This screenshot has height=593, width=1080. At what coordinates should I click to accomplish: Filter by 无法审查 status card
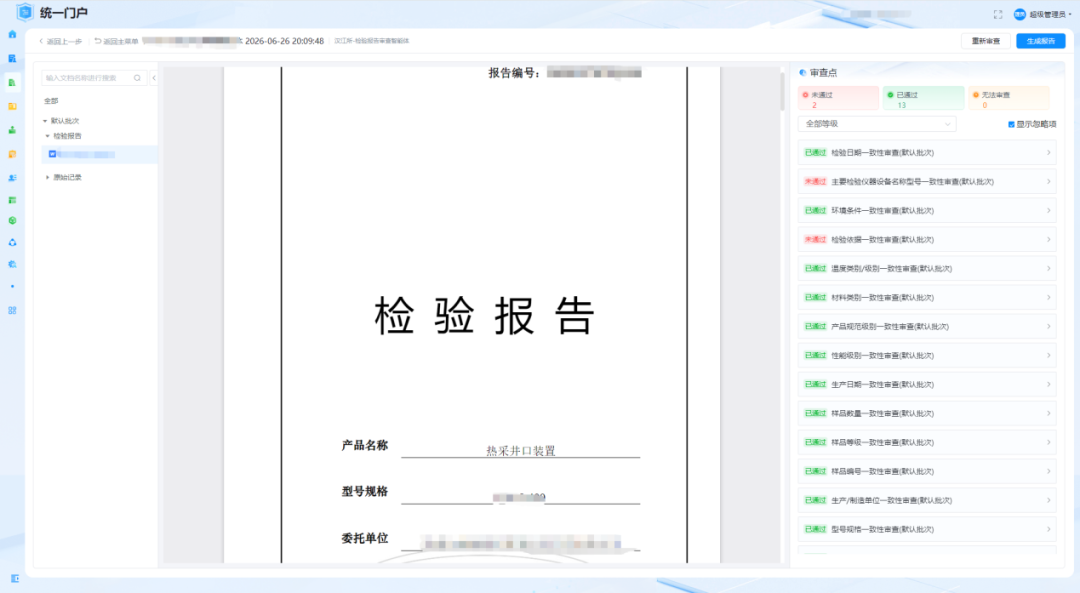1008,98
